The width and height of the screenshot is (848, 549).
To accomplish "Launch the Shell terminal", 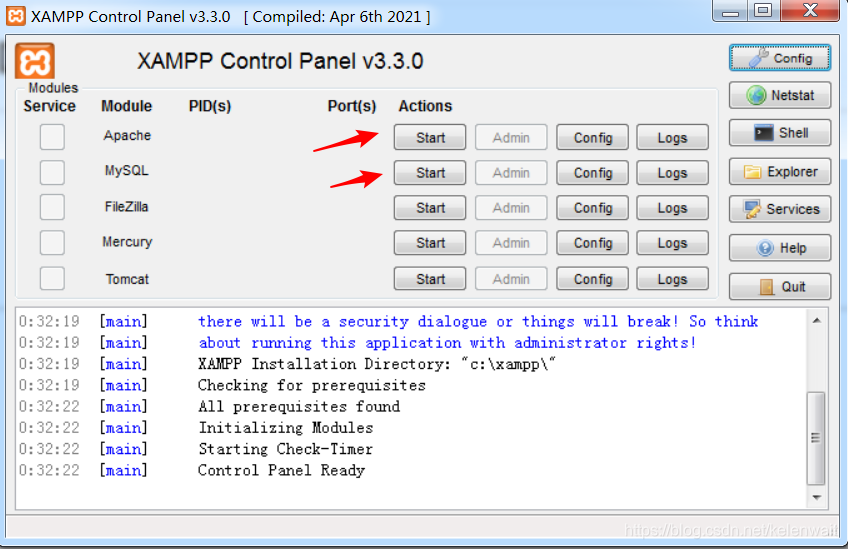I will click(780, 133).
